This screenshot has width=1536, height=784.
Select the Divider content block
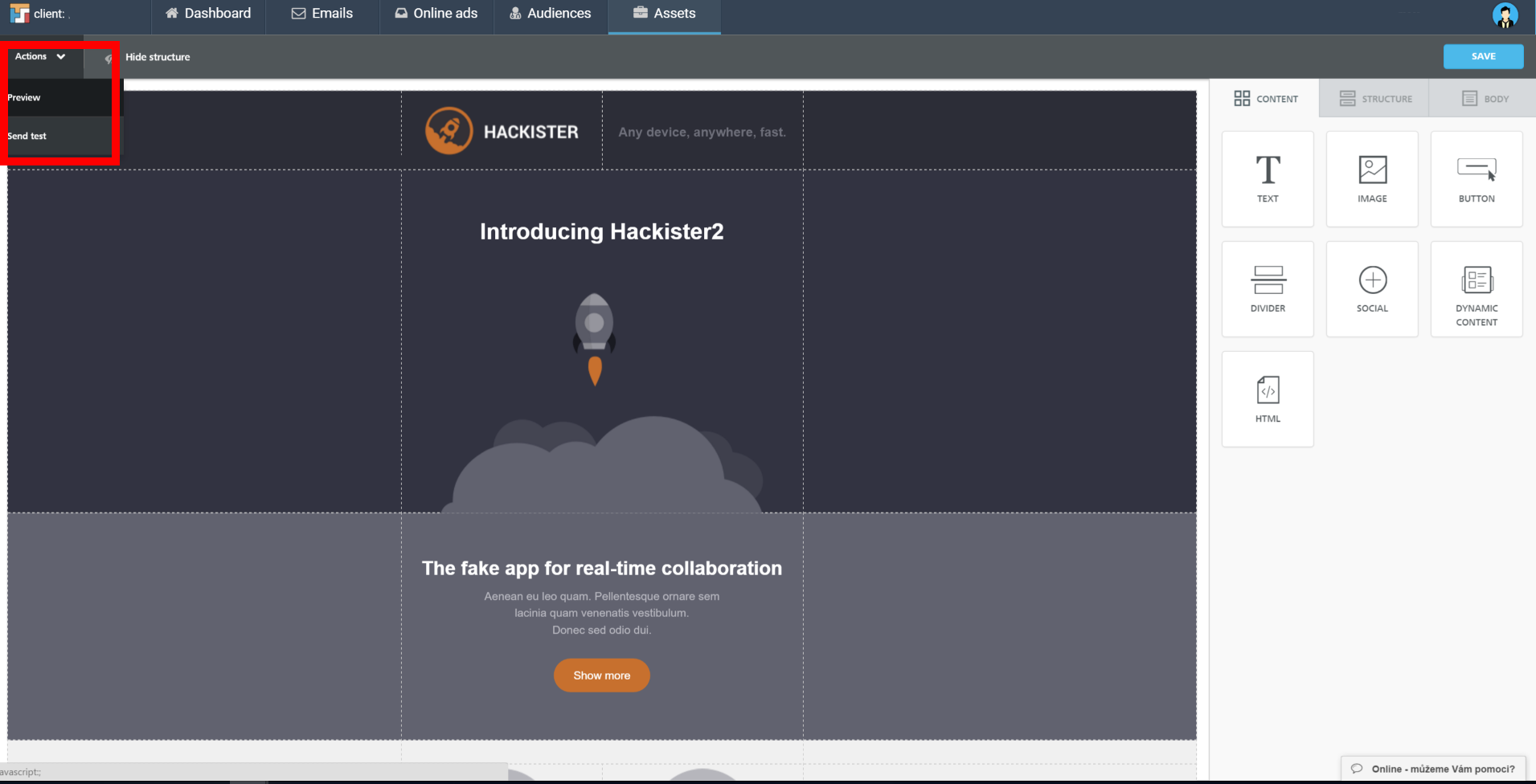click(1268, 289)
